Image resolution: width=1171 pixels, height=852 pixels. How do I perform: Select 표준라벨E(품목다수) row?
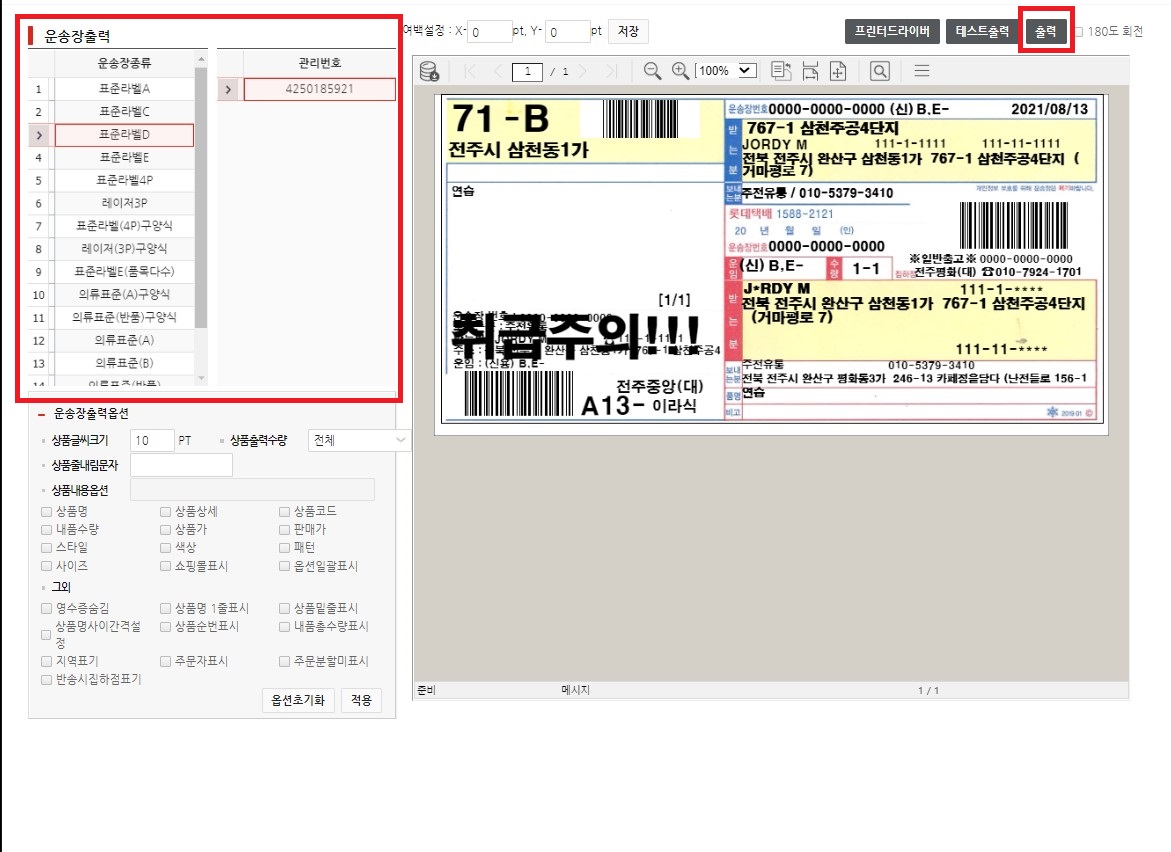coord(124,272)
